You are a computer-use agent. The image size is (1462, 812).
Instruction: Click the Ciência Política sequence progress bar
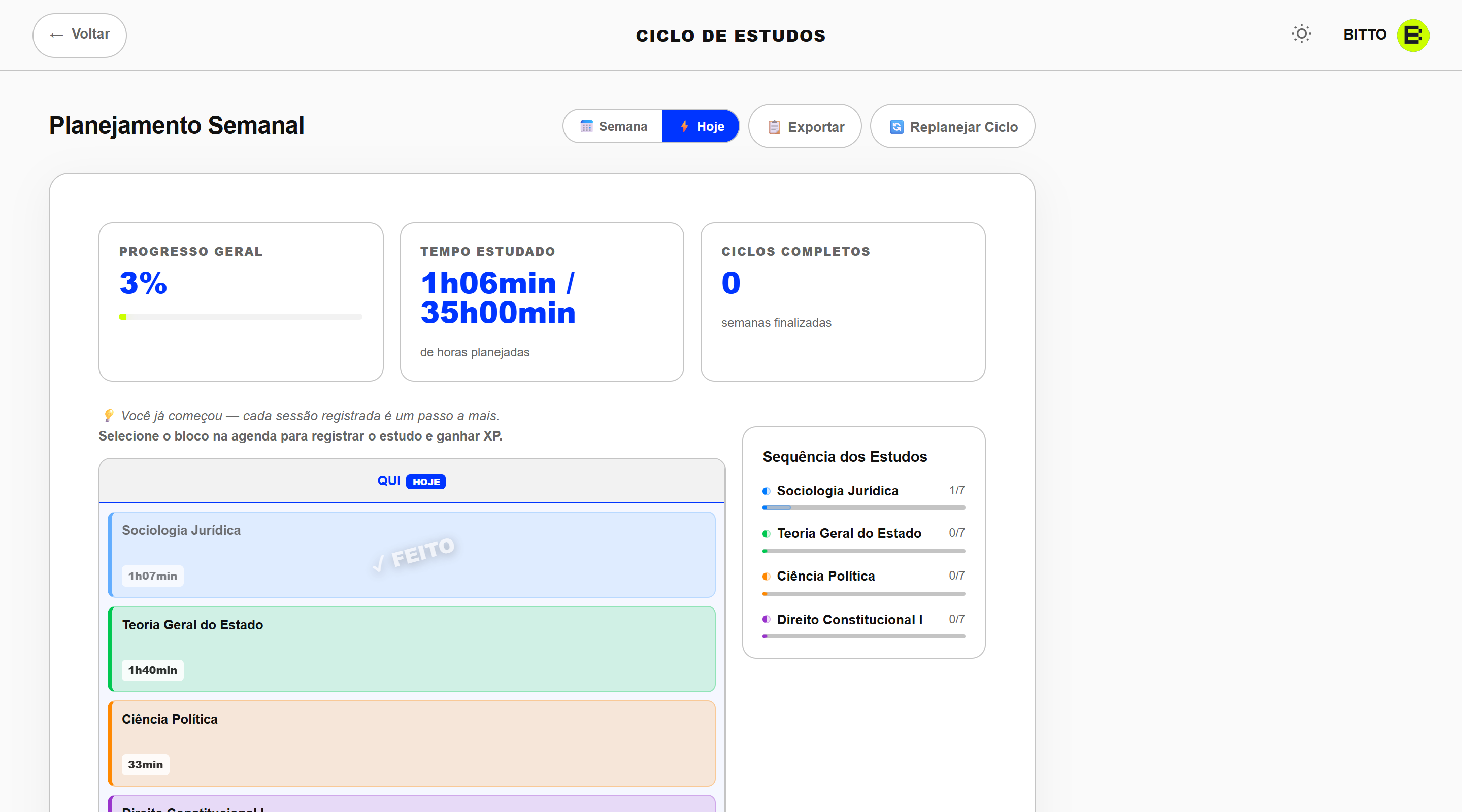click(863, 594)
